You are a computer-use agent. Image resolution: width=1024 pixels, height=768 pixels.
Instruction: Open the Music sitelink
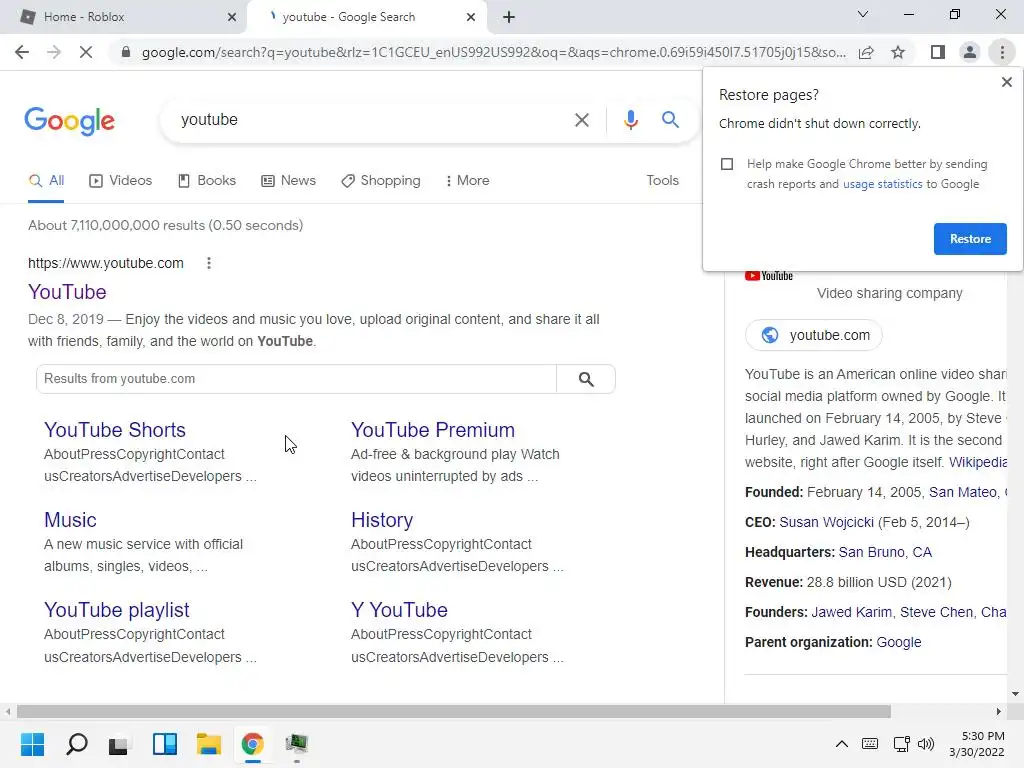70,520
